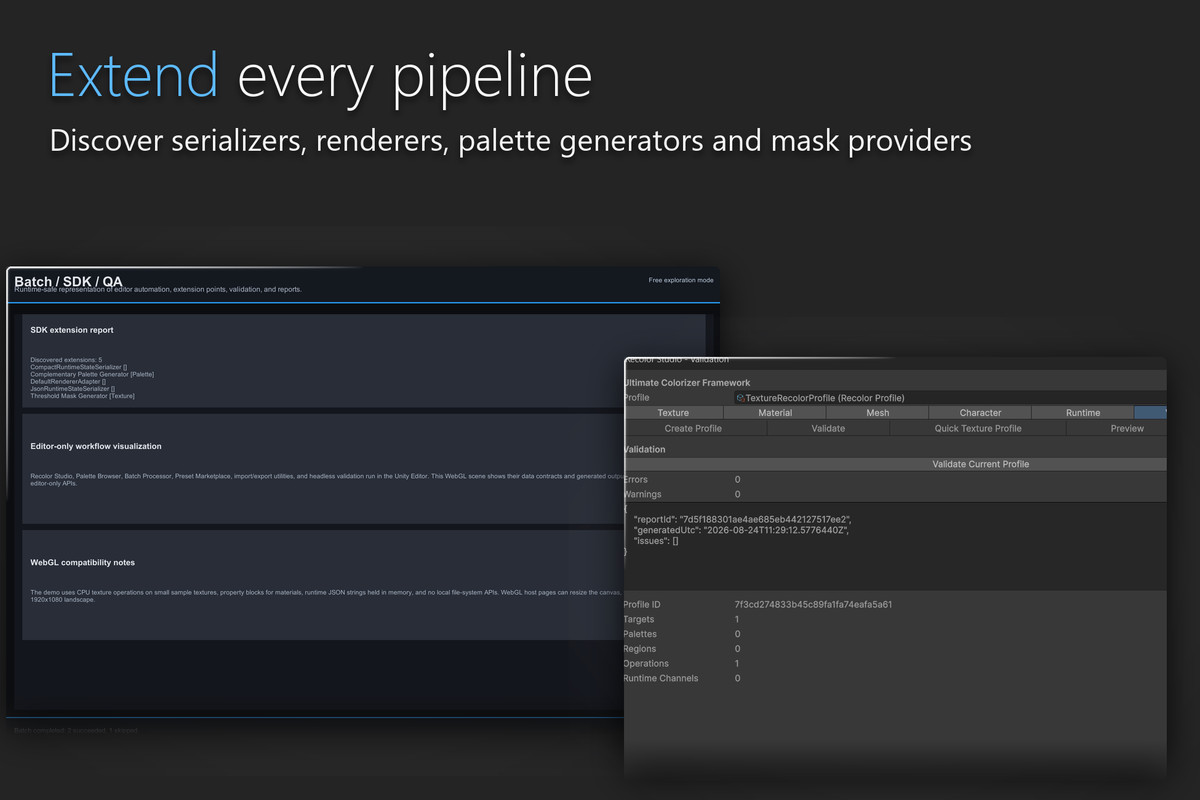Click the Batch / SDK / QA title
The image size is (1200, 800).
tap(68, 282)
